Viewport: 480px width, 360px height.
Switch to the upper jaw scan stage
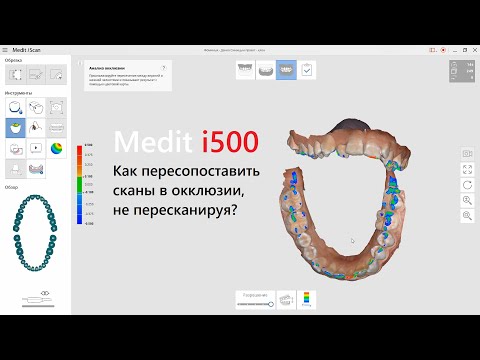pyautogui.click(x=245, y=70)
